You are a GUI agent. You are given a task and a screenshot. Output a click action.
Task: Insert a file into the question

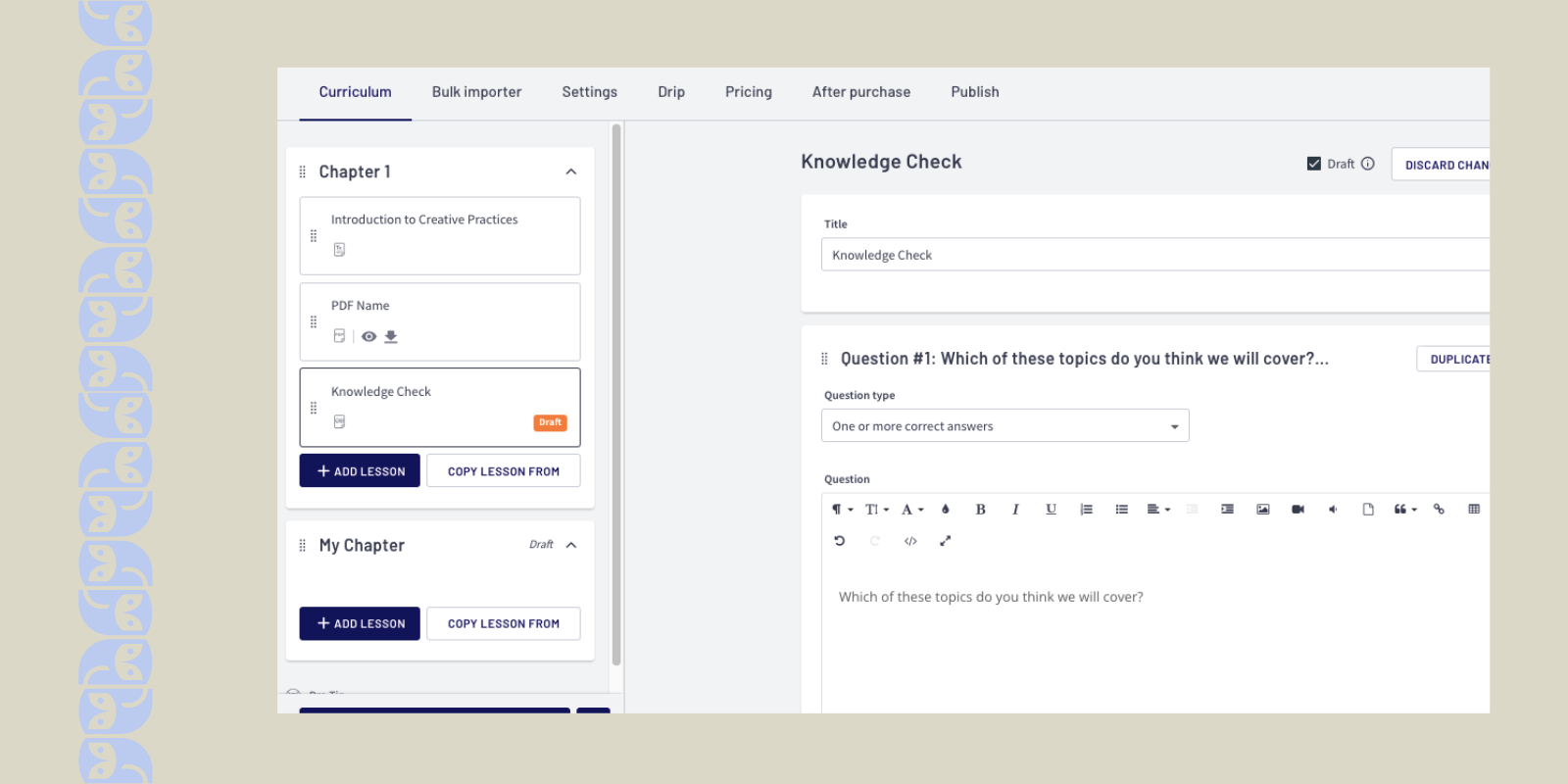pos(1368,510)
